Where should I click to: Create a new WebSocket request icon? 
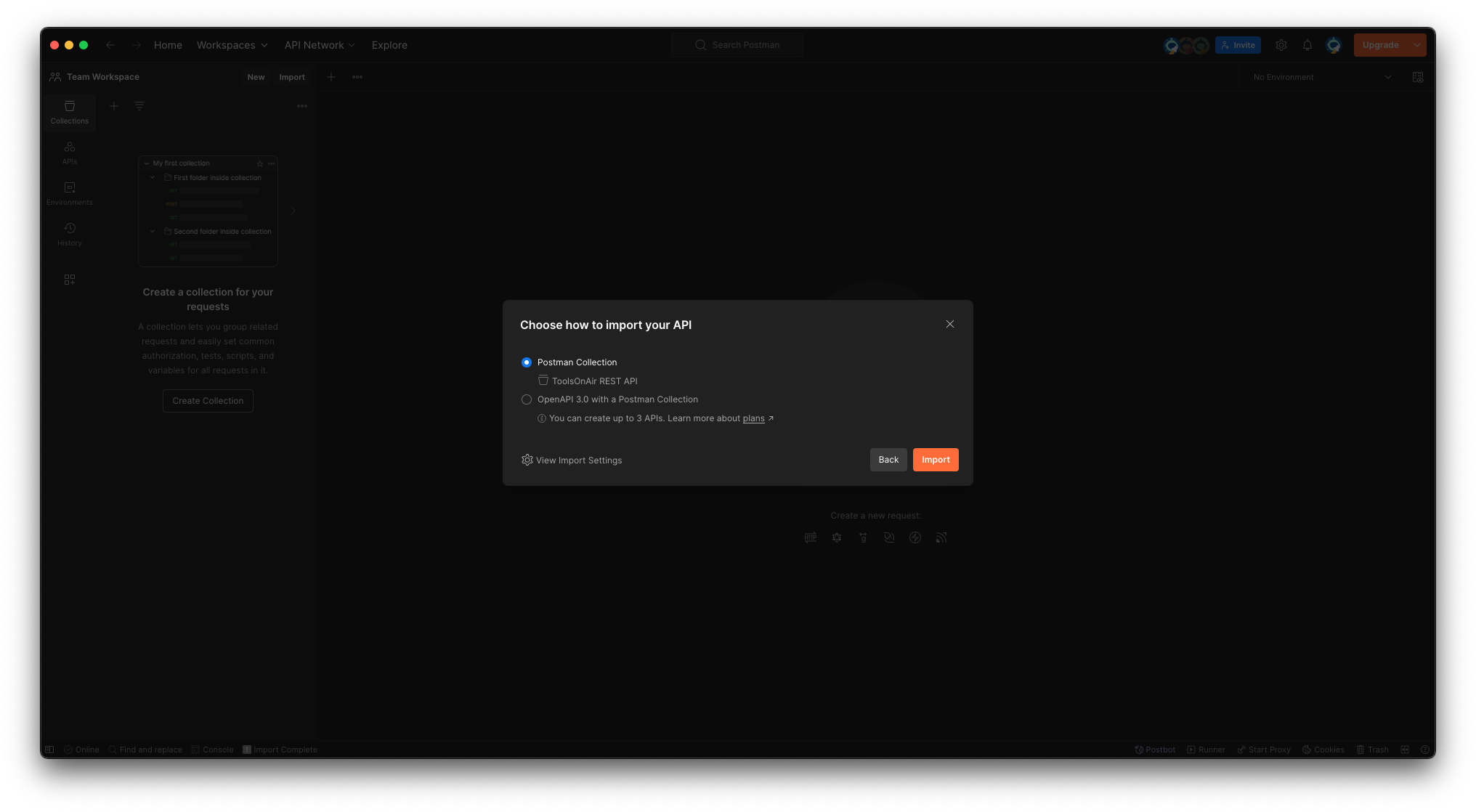pyautogui.click(x=889, y=537)
